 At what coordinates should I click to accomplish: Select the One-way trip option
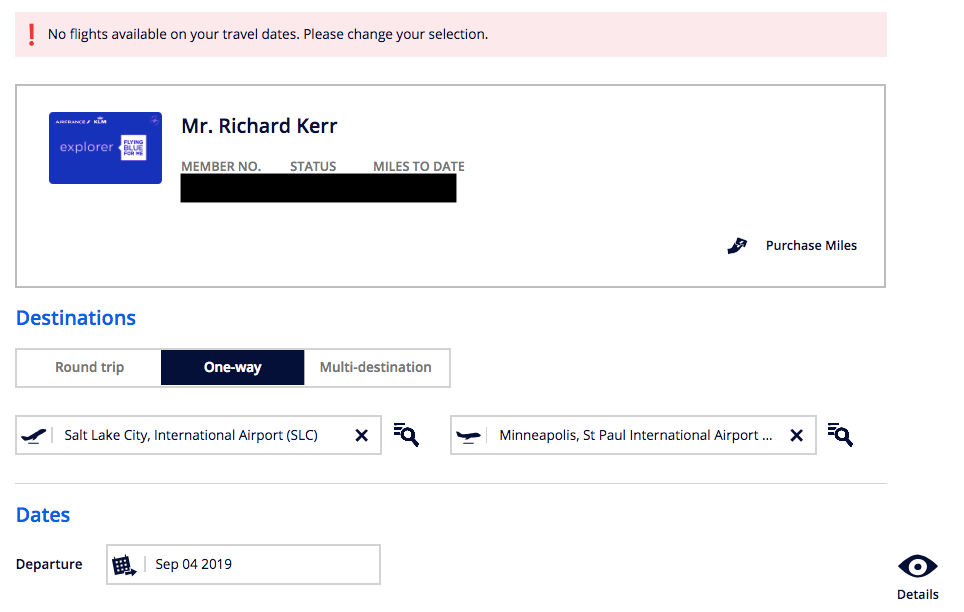pyautogui.click(x=232, y=368)
